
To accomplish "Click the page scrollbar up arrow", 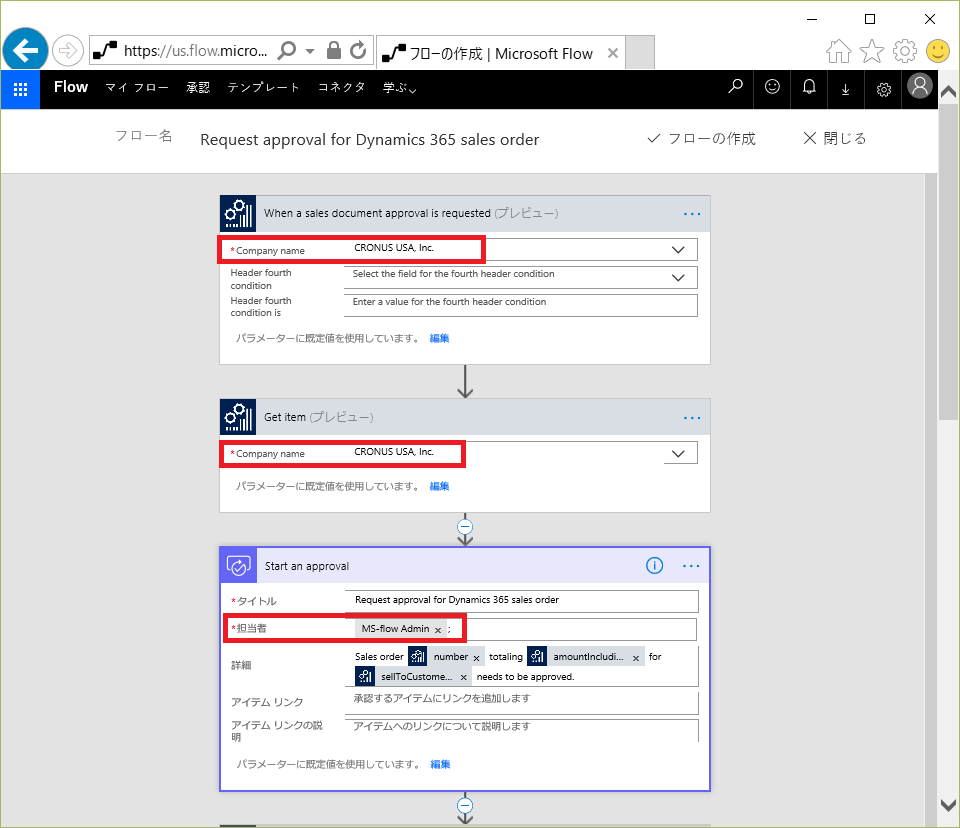I will pyautogui.click(x=948, y=92).
